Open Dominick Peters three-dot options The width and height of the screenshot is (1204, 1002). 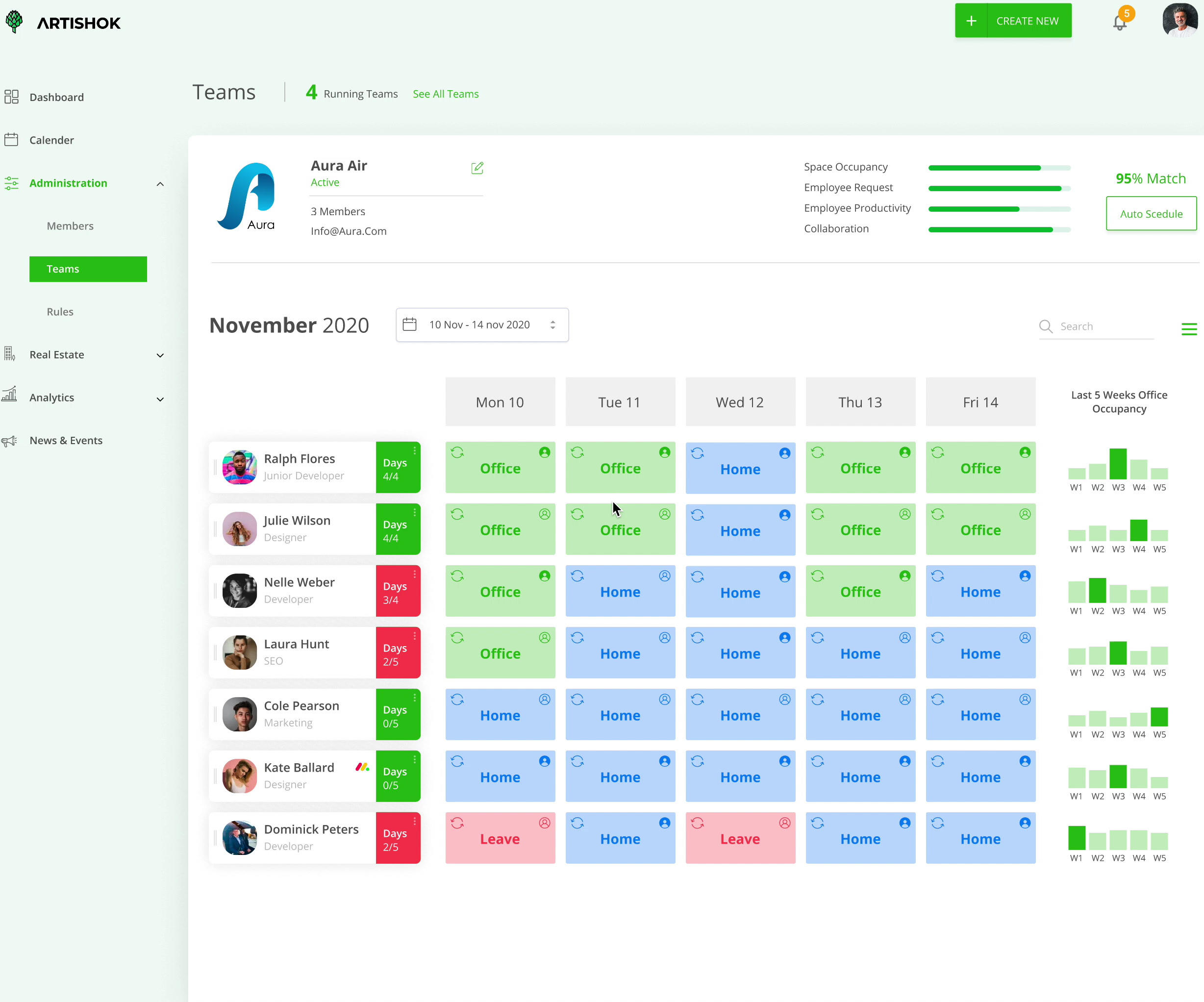415,822
